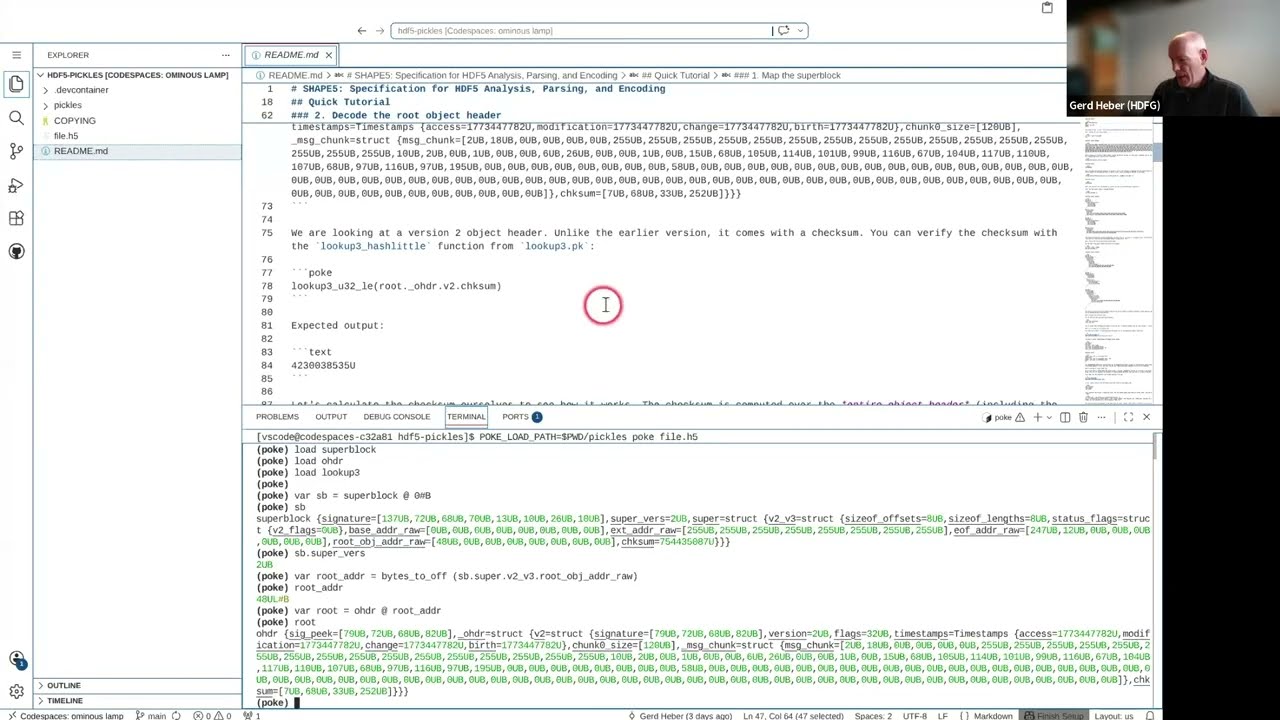The width and height of the screenshot is (1280, 720).
Task: Click the Gerd Heber git blame status
Action: coord(680,716)
